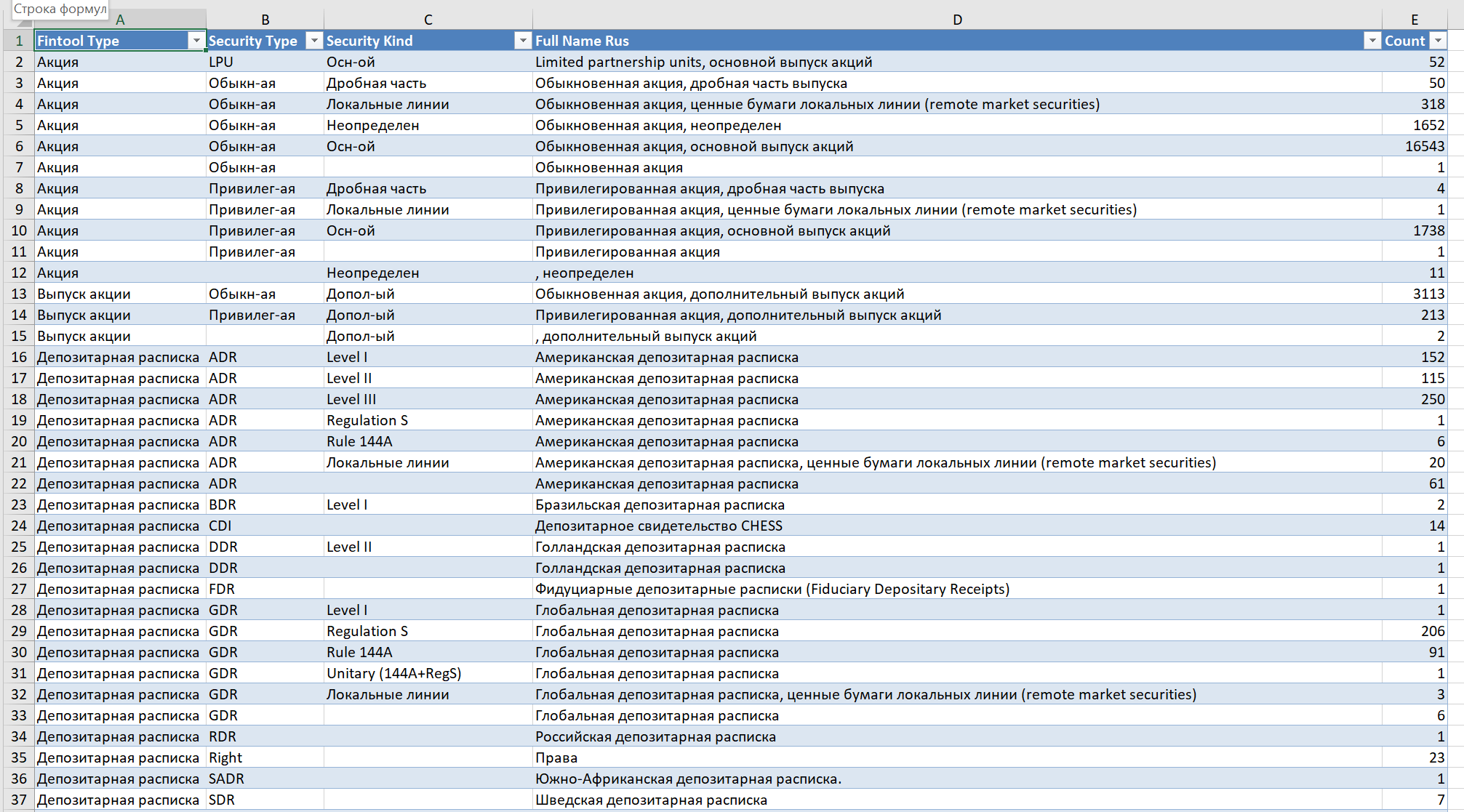This screenshot has height=812, width=1464.
Task: Select column A header
Action: pos(120,20)
